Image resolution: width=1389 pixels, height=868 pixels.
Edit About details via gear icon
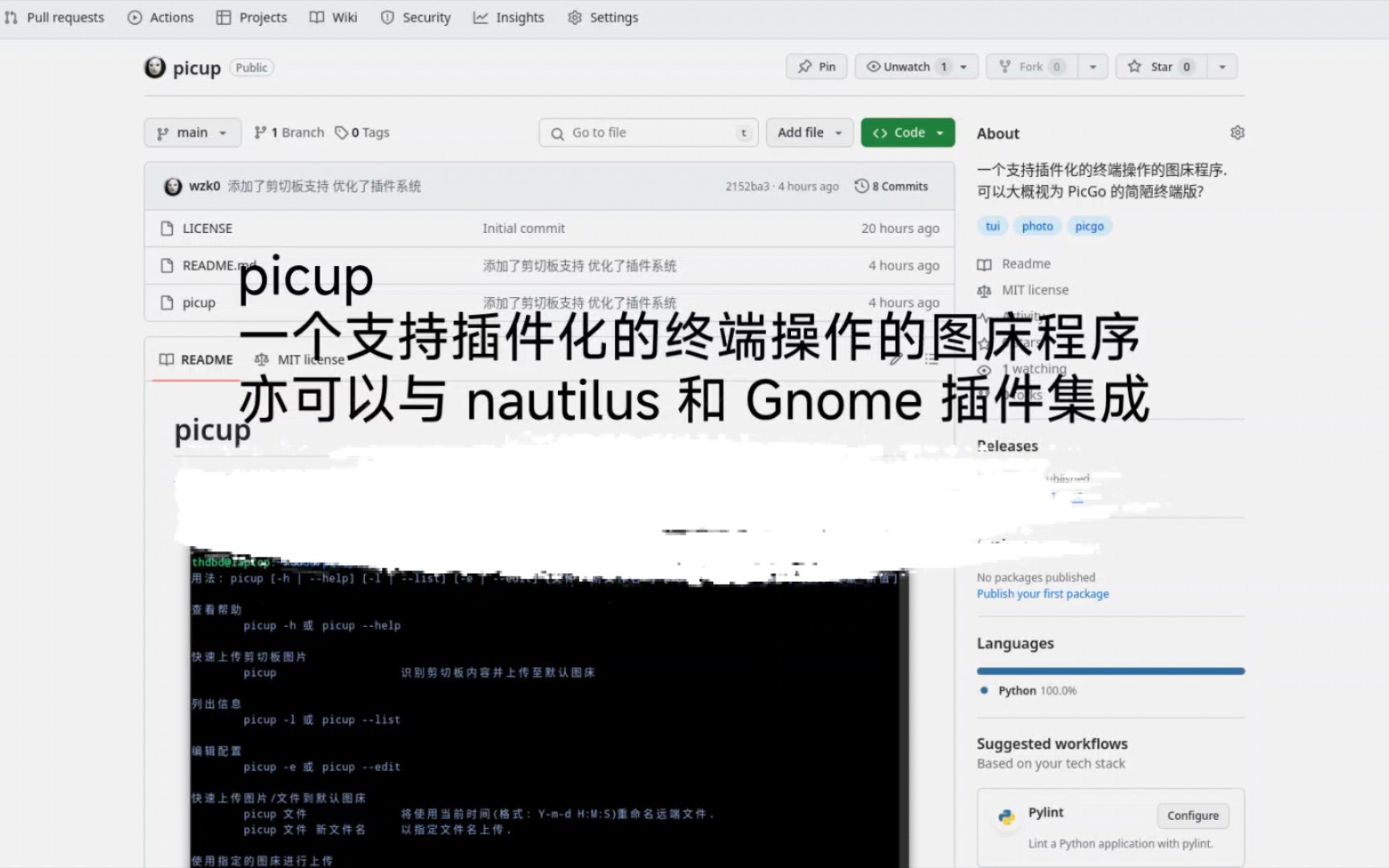click(1237, 133)
